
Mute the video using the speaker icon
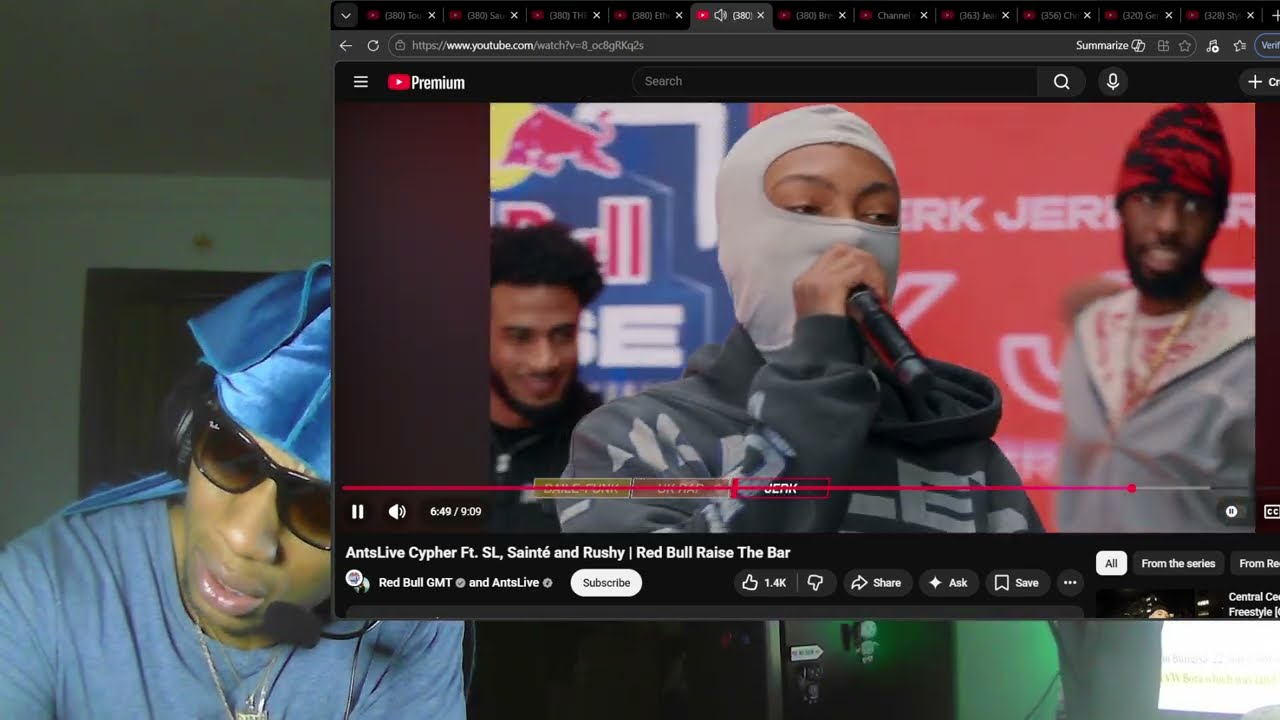click(397, 512)
